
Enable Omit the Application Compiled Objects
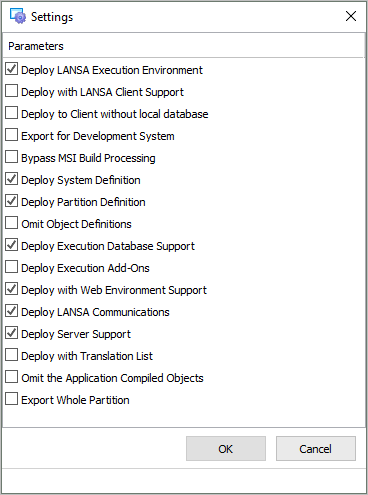[12, 377]
